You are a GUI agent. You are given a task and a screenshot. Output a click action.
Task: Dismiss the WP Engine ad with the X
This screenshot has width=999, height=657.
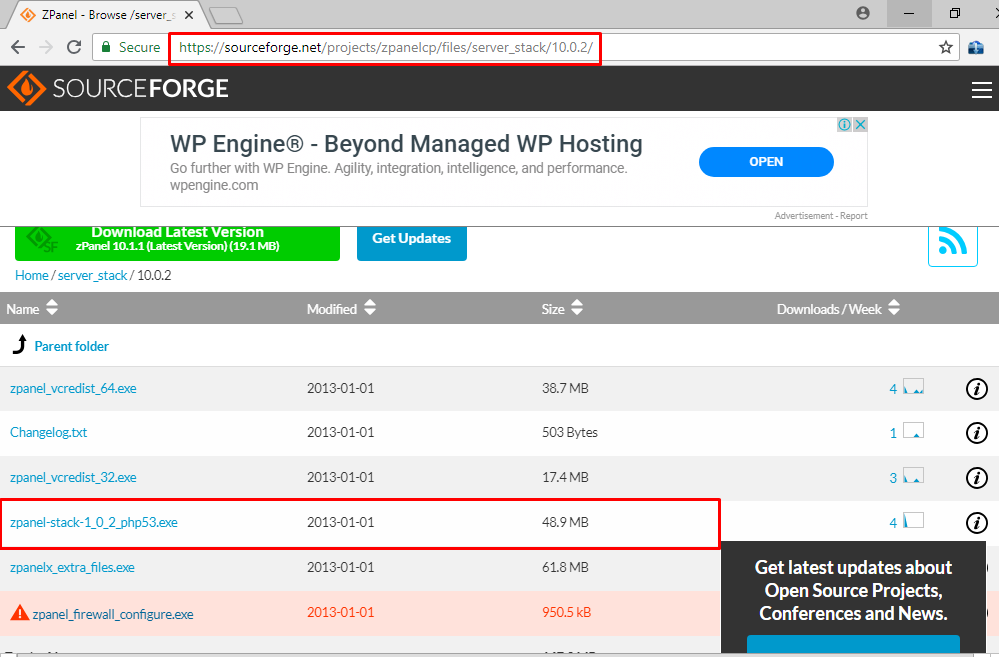click(861, 124)
